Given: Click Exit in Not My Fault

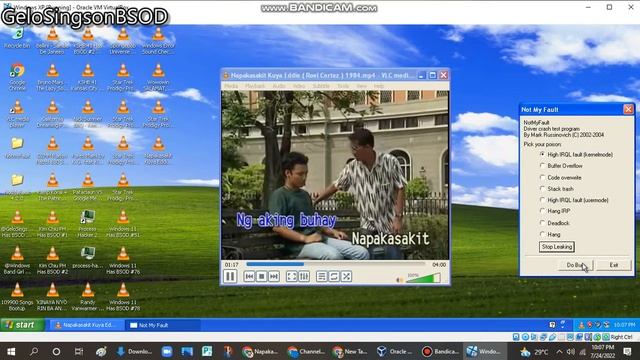Looking at the screenshot, I should point(613,265).
